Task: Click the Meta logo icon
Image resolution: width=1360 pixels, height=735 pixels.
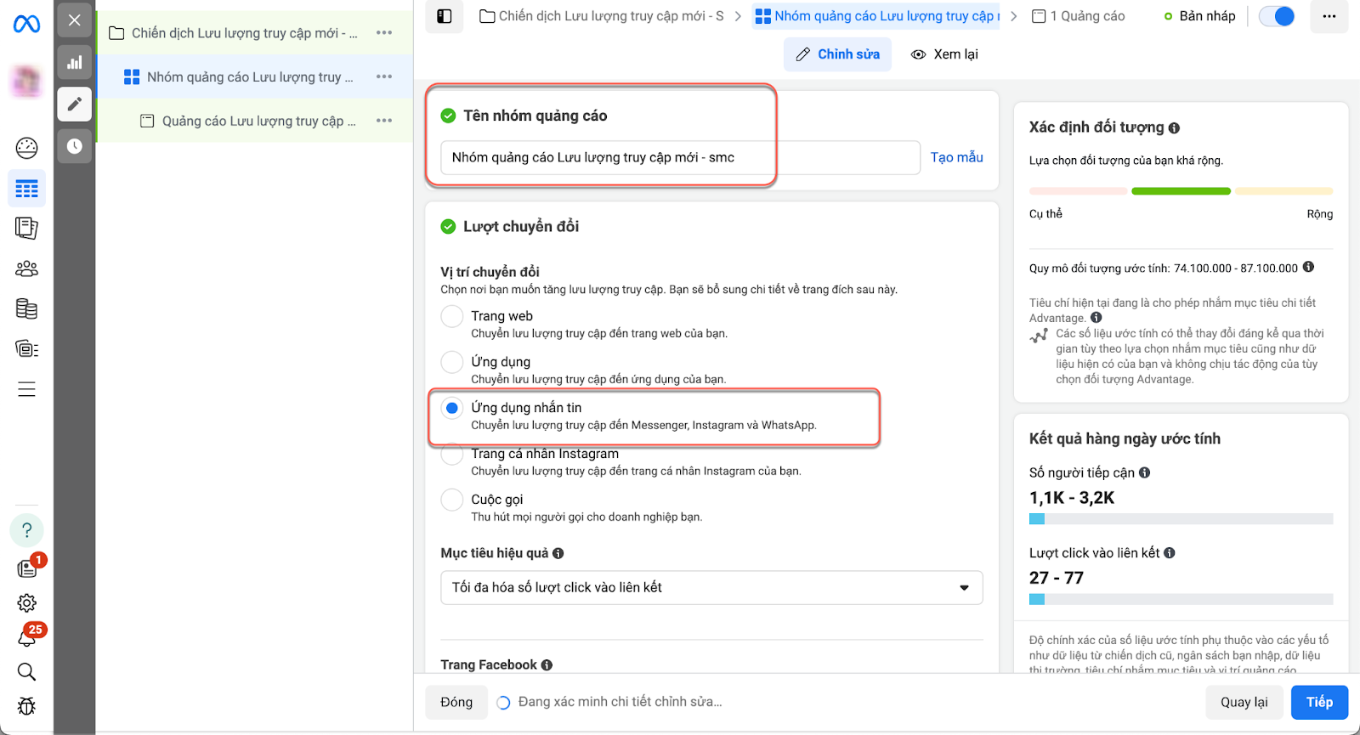Action: point(26,22)
